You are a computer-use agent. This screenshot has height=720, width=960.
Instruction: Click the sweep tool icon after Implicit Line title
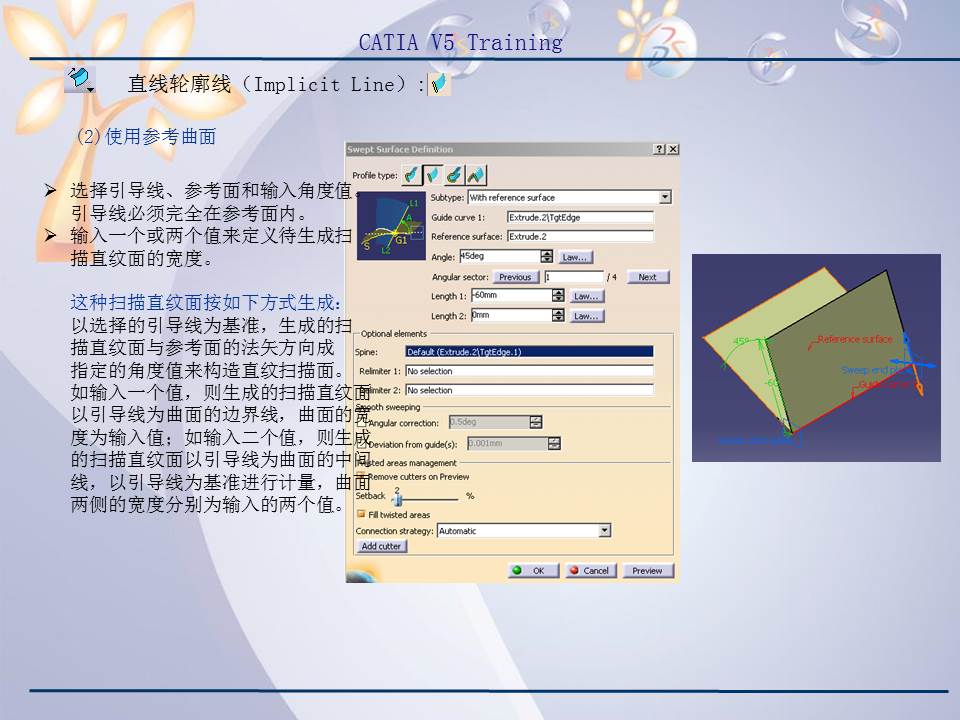(x=437, y=84)
